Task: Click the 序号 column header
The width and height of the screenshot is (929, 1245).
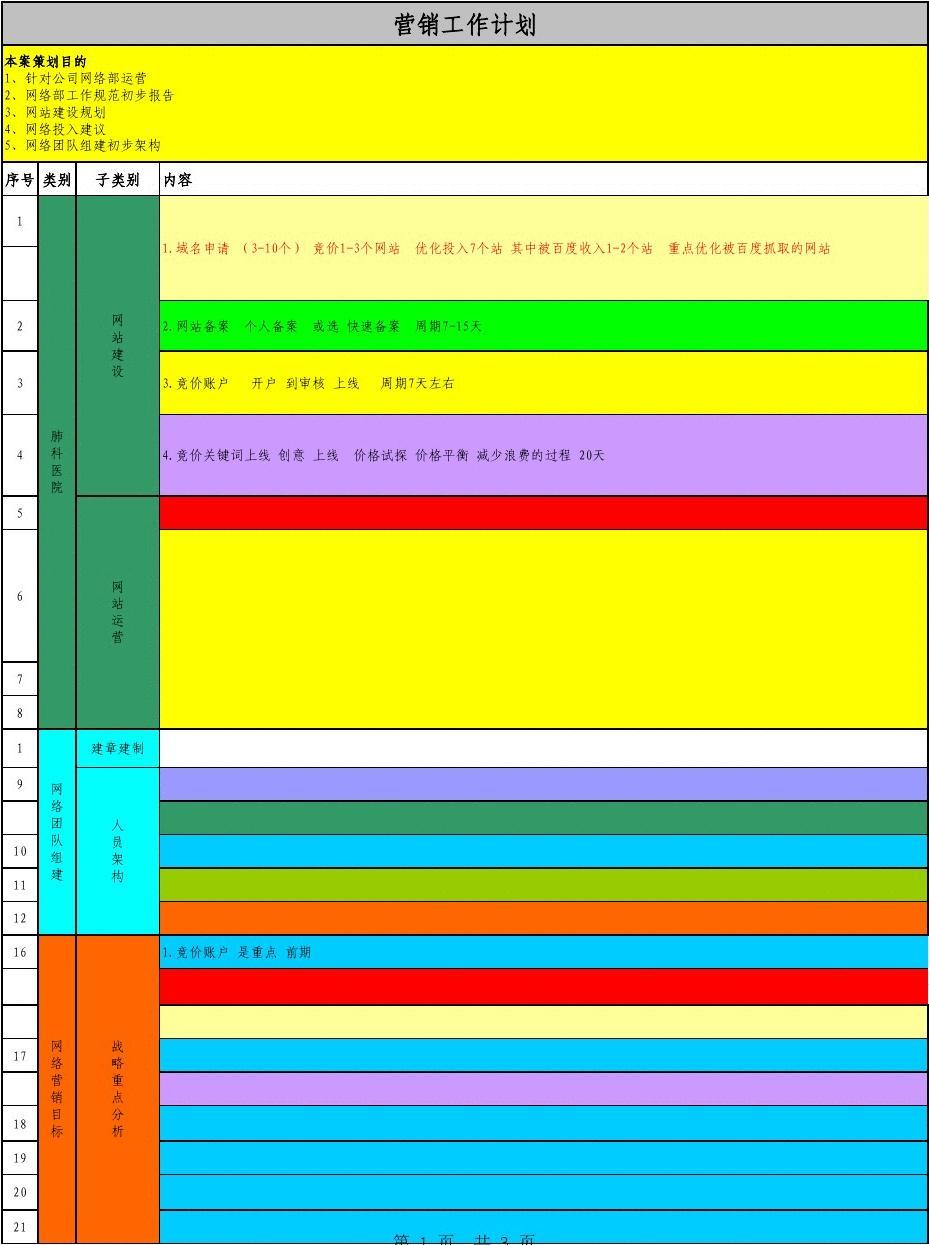Action: point(20,180)
